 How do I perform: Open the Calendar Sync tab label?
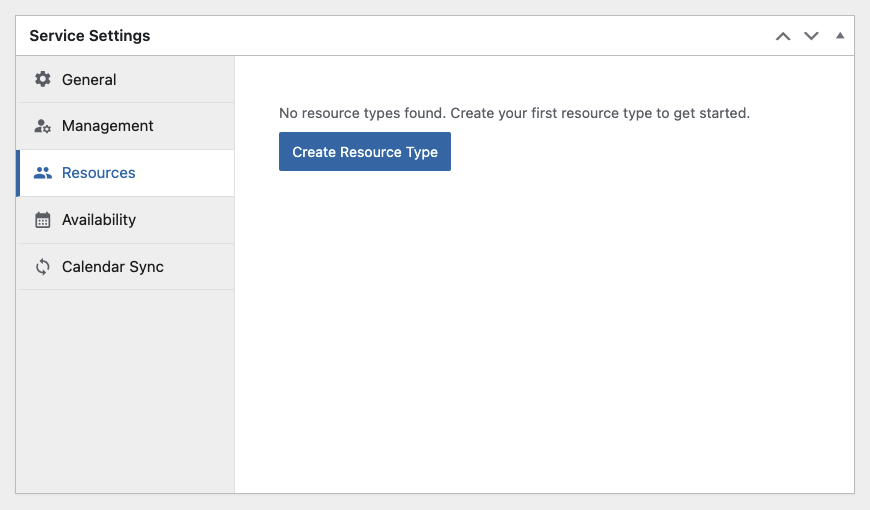pos(113,267)
